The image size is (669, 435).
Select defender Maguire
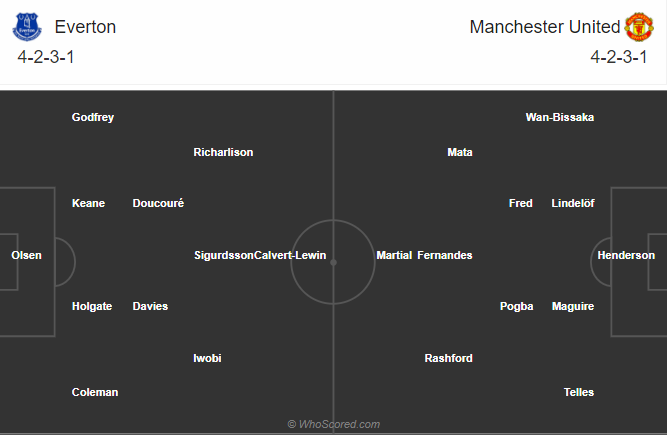coord(573,306)
